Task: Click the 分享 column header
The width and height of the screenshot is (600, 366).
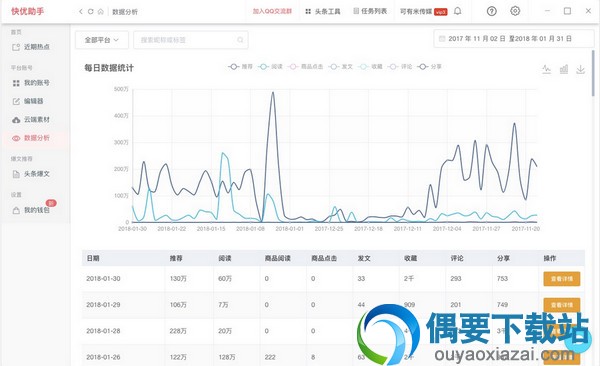Action: [x=504, y=258]
